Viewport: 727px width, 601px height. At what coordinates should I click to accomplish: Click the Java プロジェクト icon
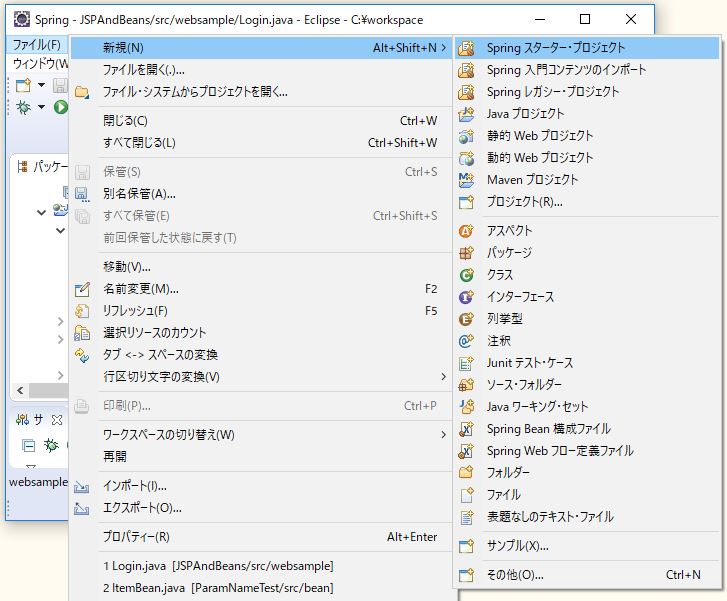(x=466, y=114)
